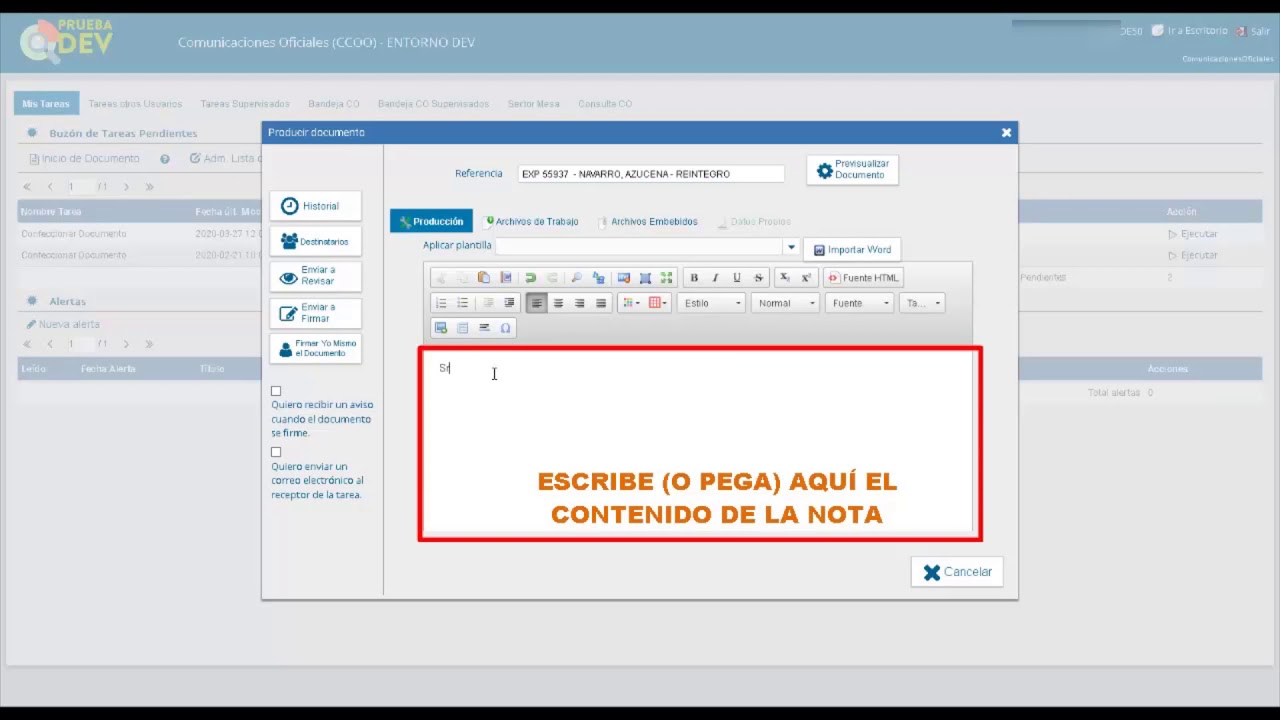Maximize the editor with the green arrows icon
Image resolution: width=1280 pixels, height=720 pixels.
(666, 278)
